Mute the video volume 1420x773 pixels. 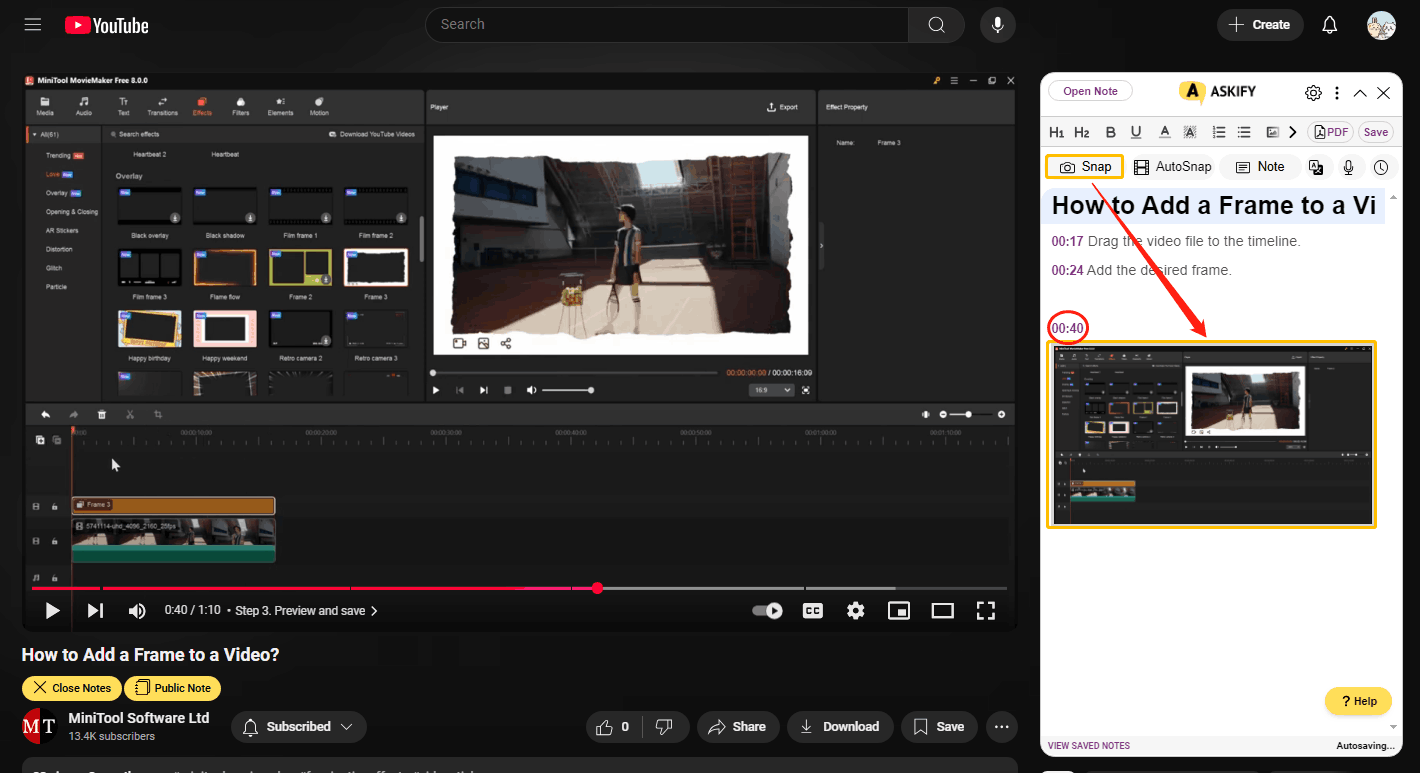point(138,610)
